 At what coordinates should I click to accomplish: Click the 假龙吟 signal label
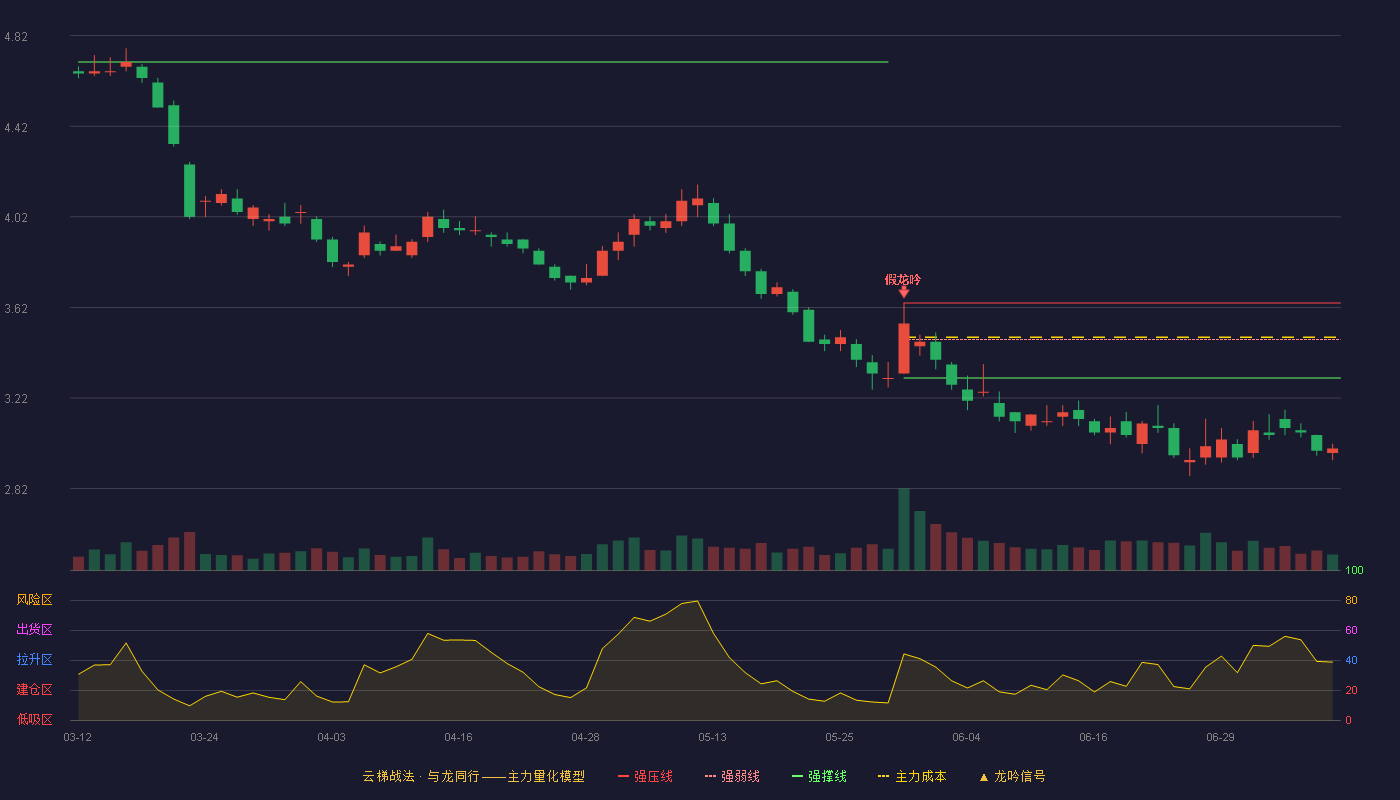[903, 280]
